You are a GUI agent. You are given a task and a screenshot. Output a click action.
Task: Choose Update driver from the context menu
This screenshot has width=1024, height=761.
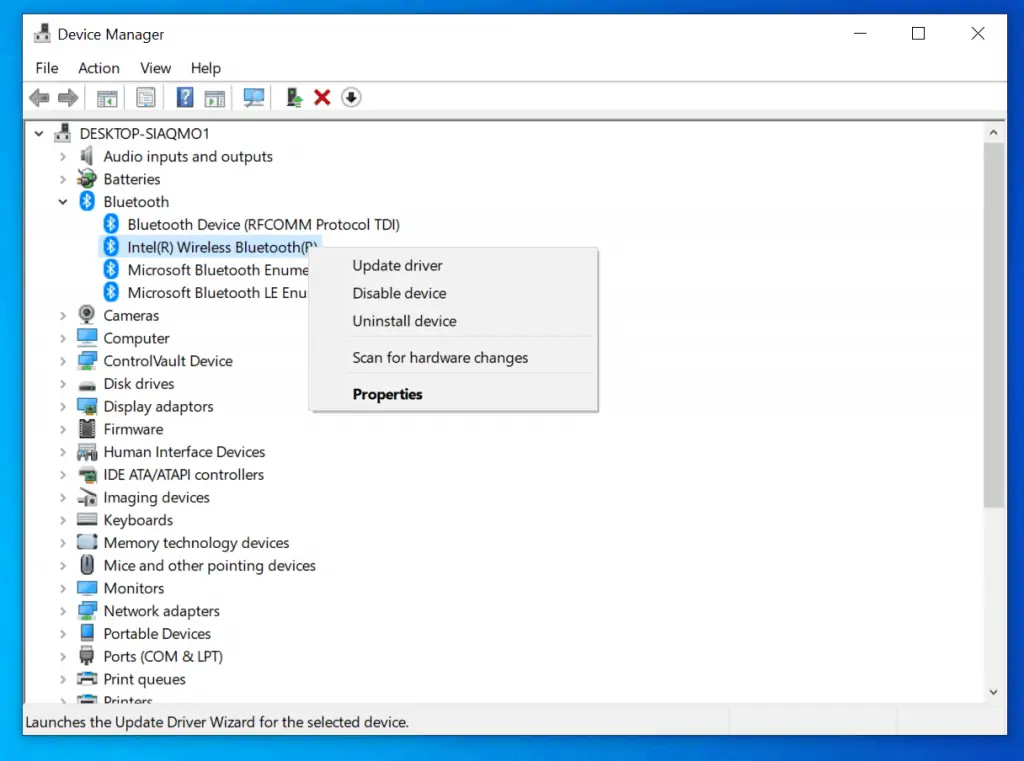397,265
